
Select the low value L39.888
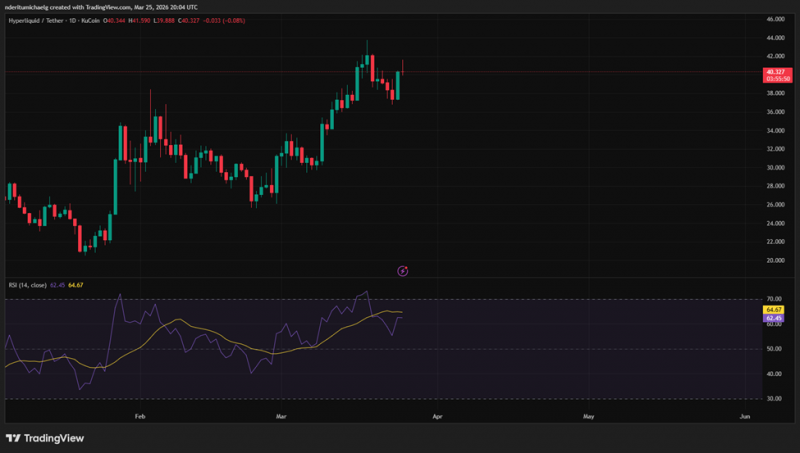(x=164, y=21)
